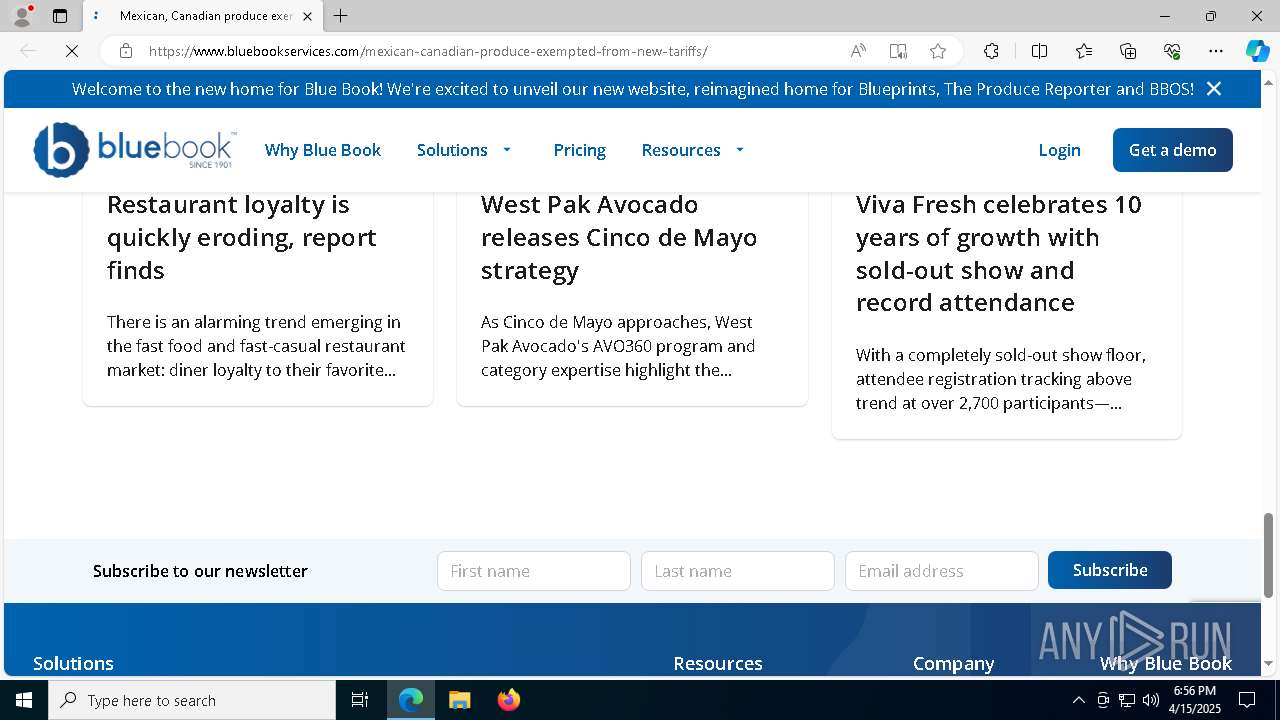Open immersive reader icon
The height and width of the screenshot is (720, 1280).
(x=898, y=51)
